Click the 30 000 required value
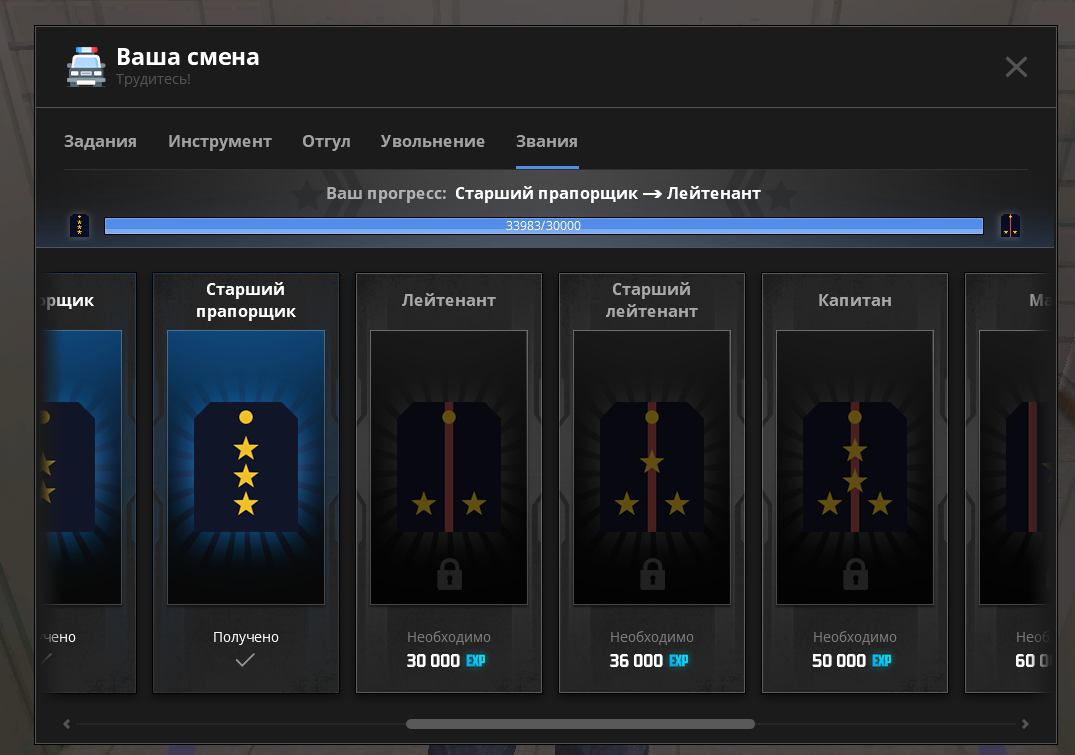The height and width of the screenshot is (755, 1075). [x=433, y=660]
